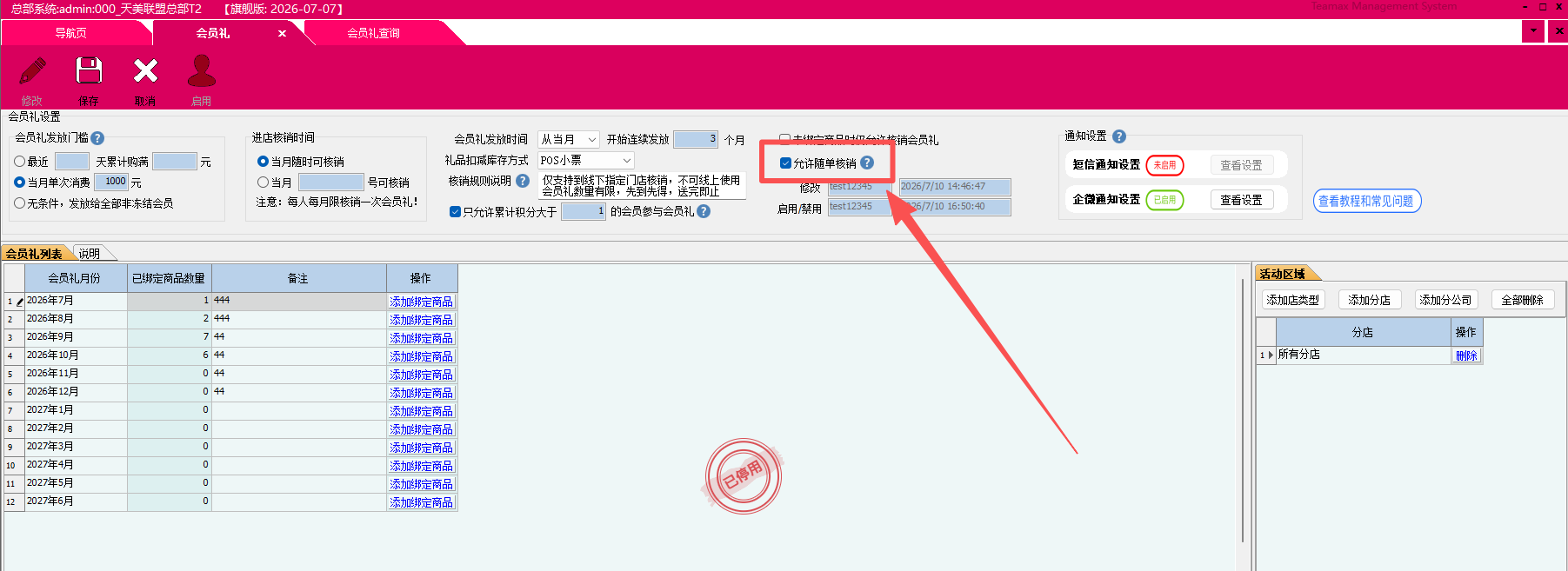Open help icon beside 允许随单核销
The image size is (1568, 571).
pos(867,163)
